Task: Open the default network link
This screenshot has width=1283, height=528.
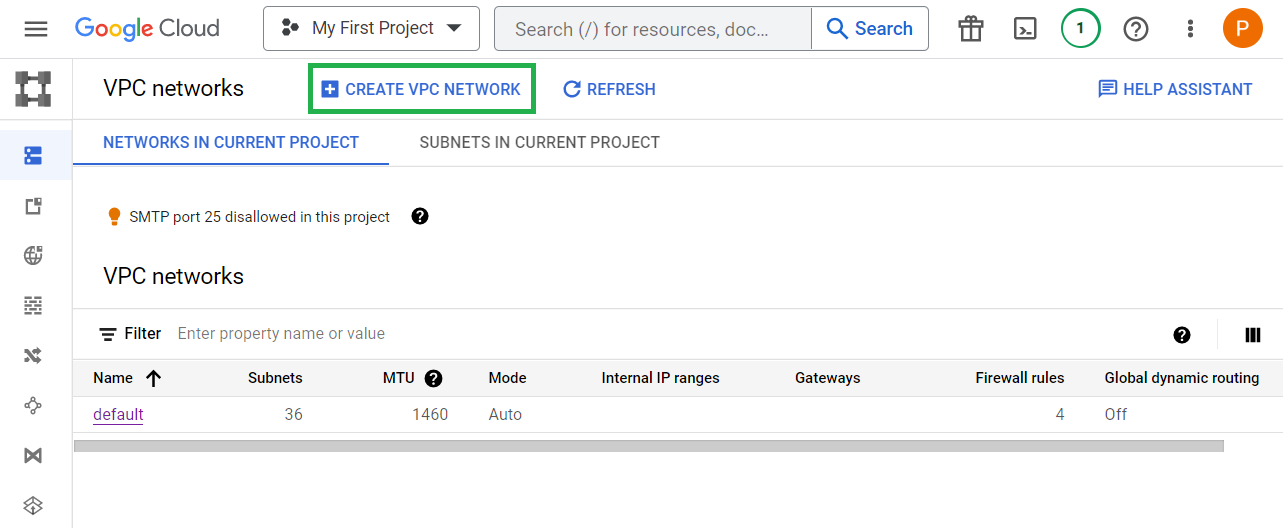Action: pos(118,414)
